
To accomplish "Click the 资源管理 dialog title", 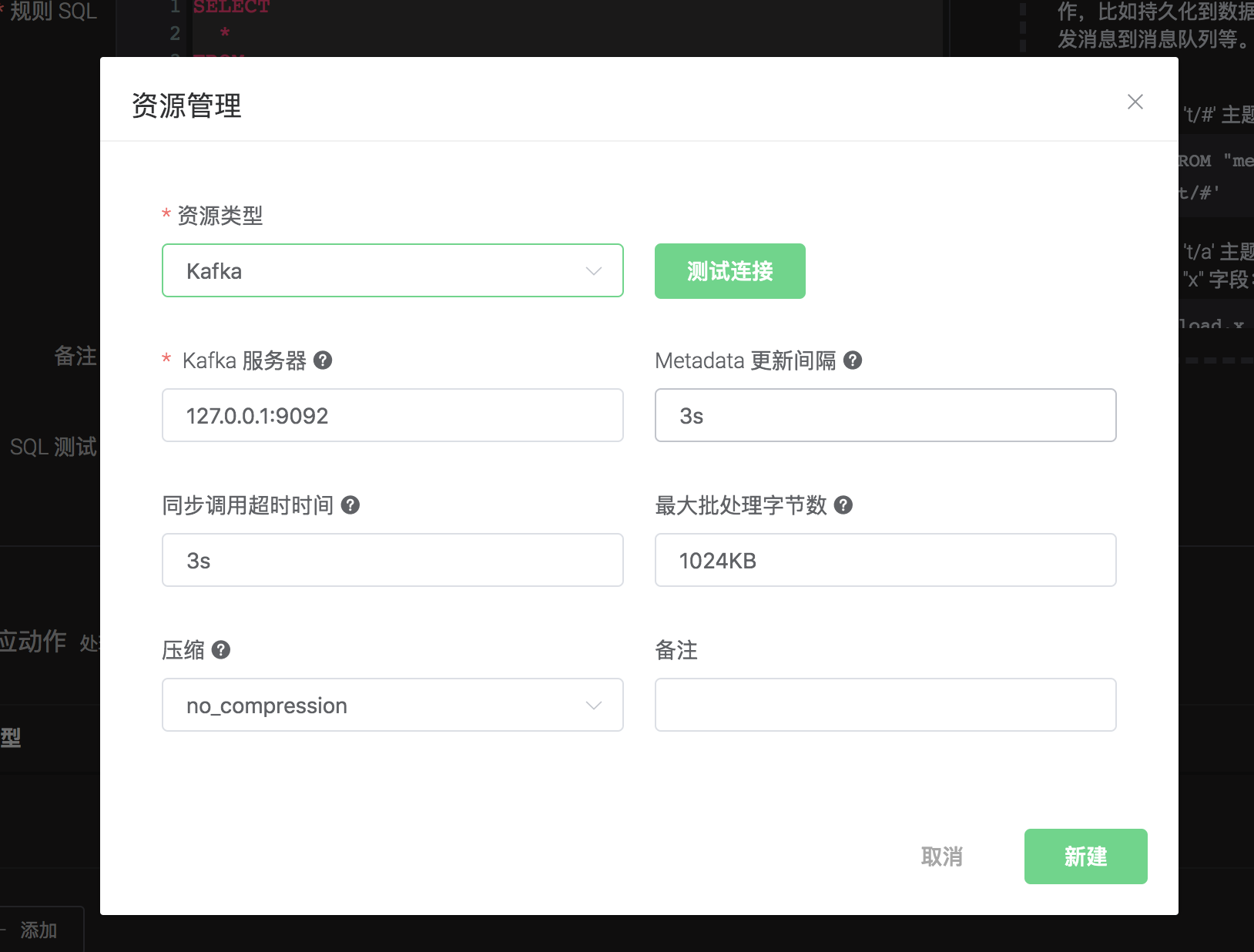I will pyautogui.click(x=186, y=106).
